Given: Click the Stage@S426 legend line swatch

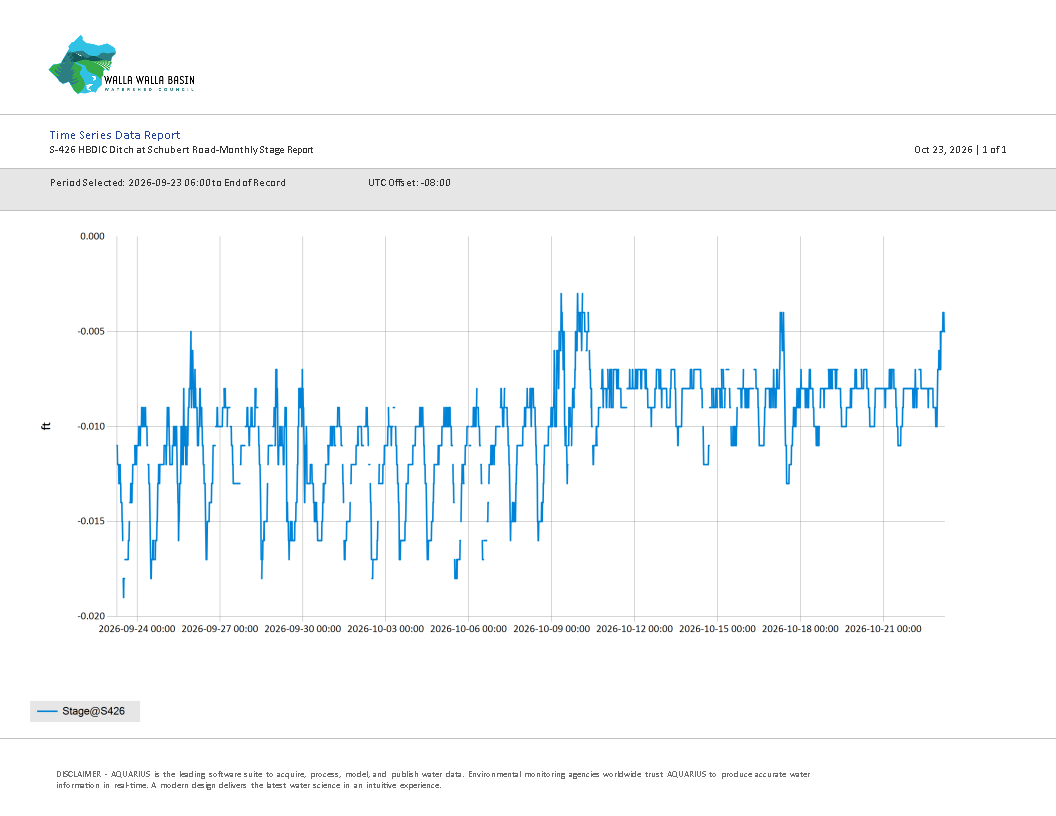Looking at the screenshot, I should click(x=47, y=711).
